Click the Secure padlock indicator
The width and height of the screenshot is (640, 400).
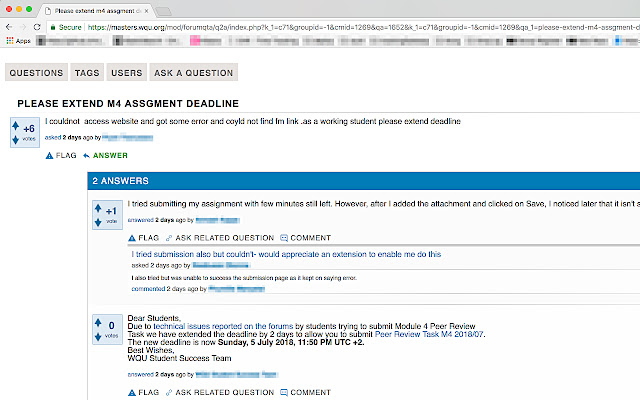coord(66,27)
